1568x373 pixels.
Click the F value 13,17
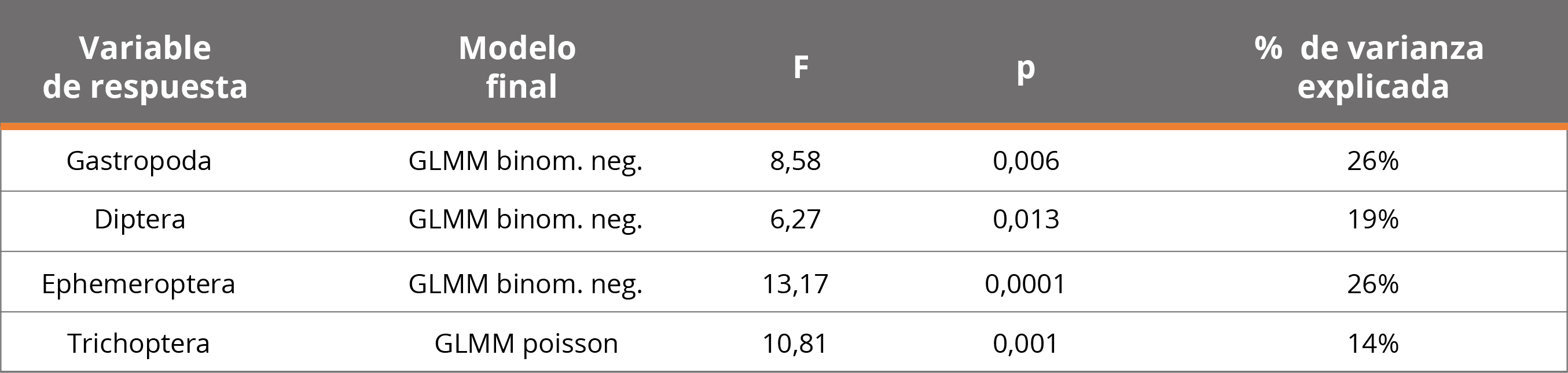795,284
